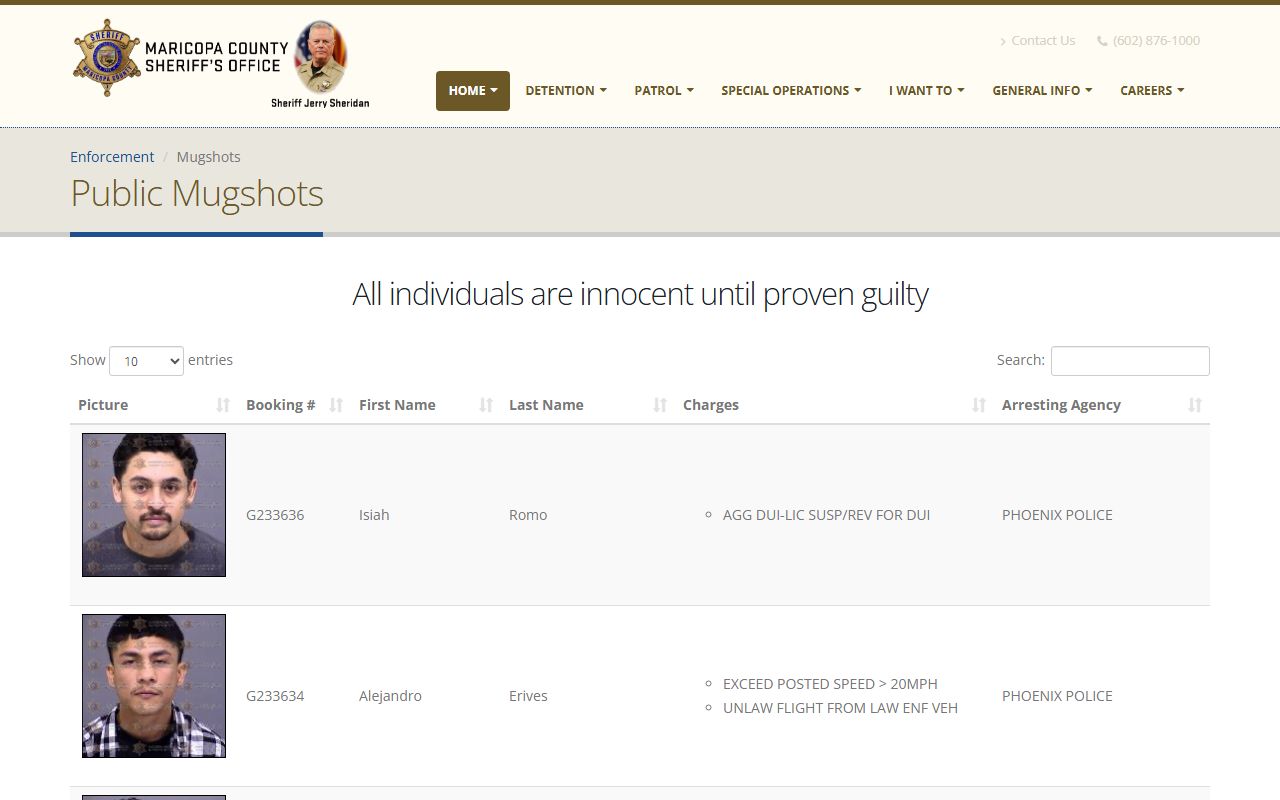Click the phone icon next to (602) 876-1000
The image size is (1280, 800).
coord(1102,41)
